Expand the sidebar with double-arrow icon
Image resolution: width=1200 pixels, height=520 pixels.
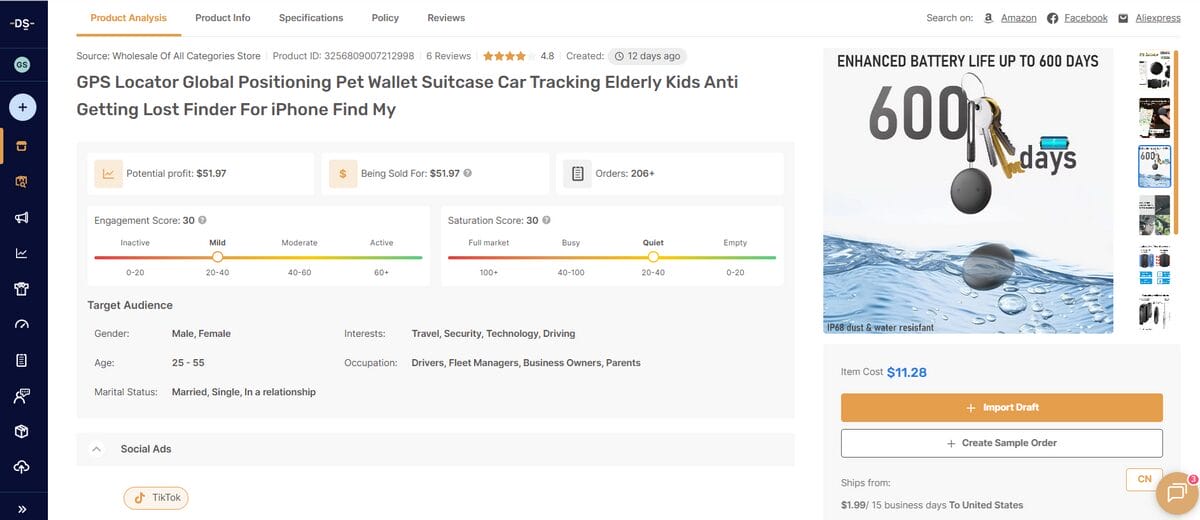(22, 509)
